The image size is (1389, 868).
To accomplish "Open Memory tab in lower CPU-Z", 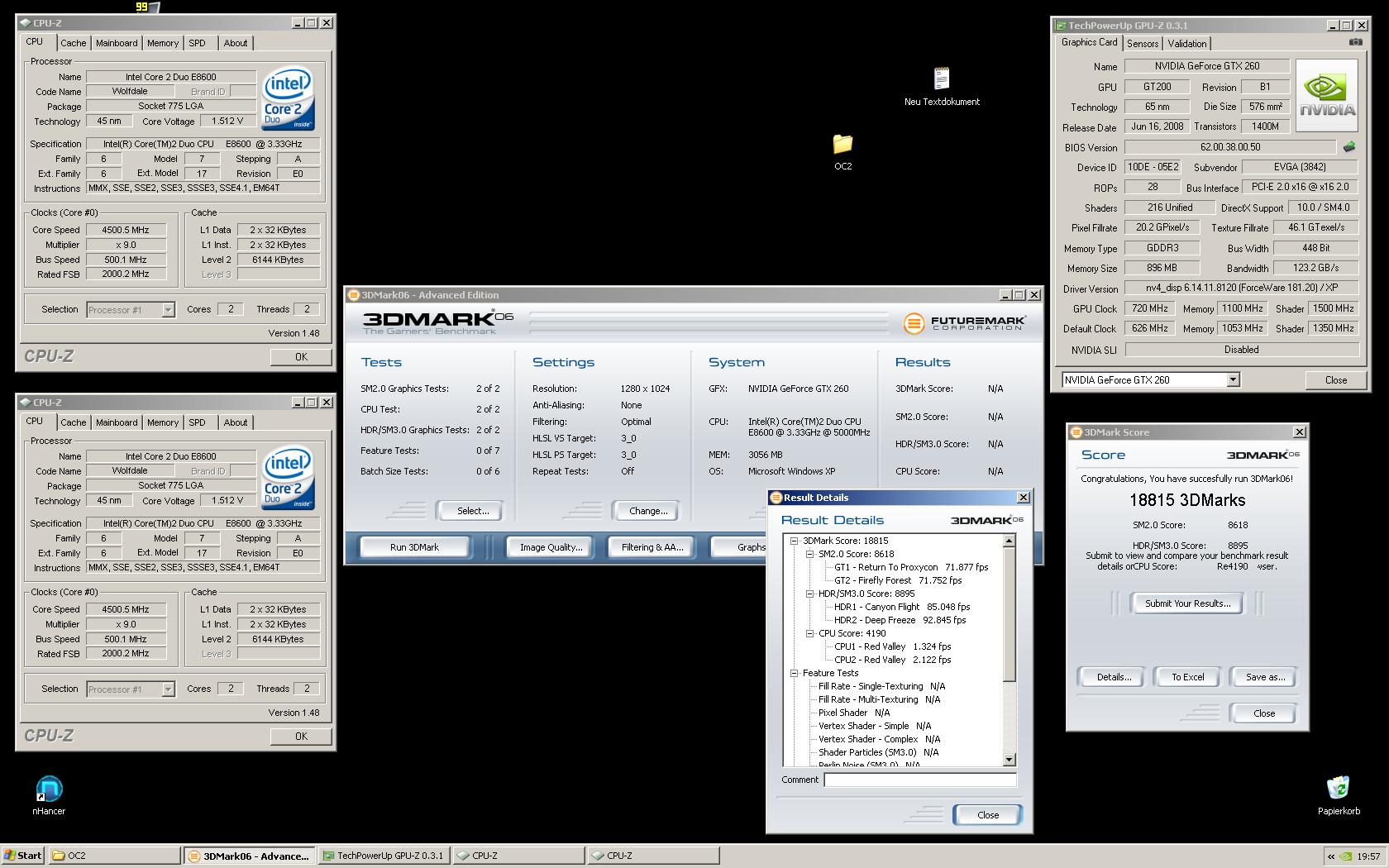I will coord(163,422).
